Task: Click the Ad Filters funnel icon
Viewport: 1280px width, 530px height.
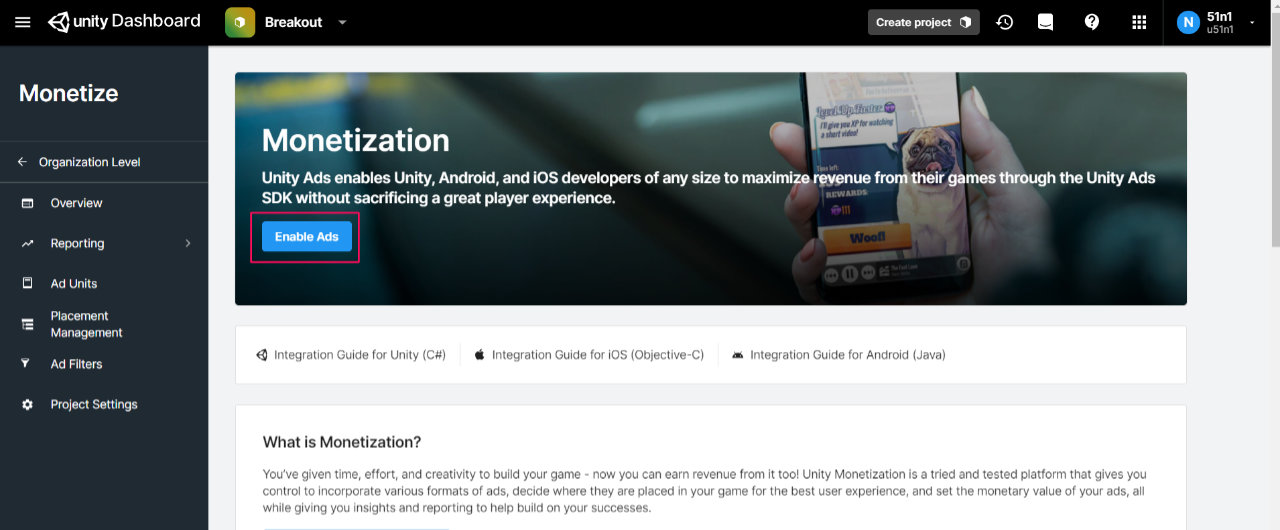Action: 26,364
